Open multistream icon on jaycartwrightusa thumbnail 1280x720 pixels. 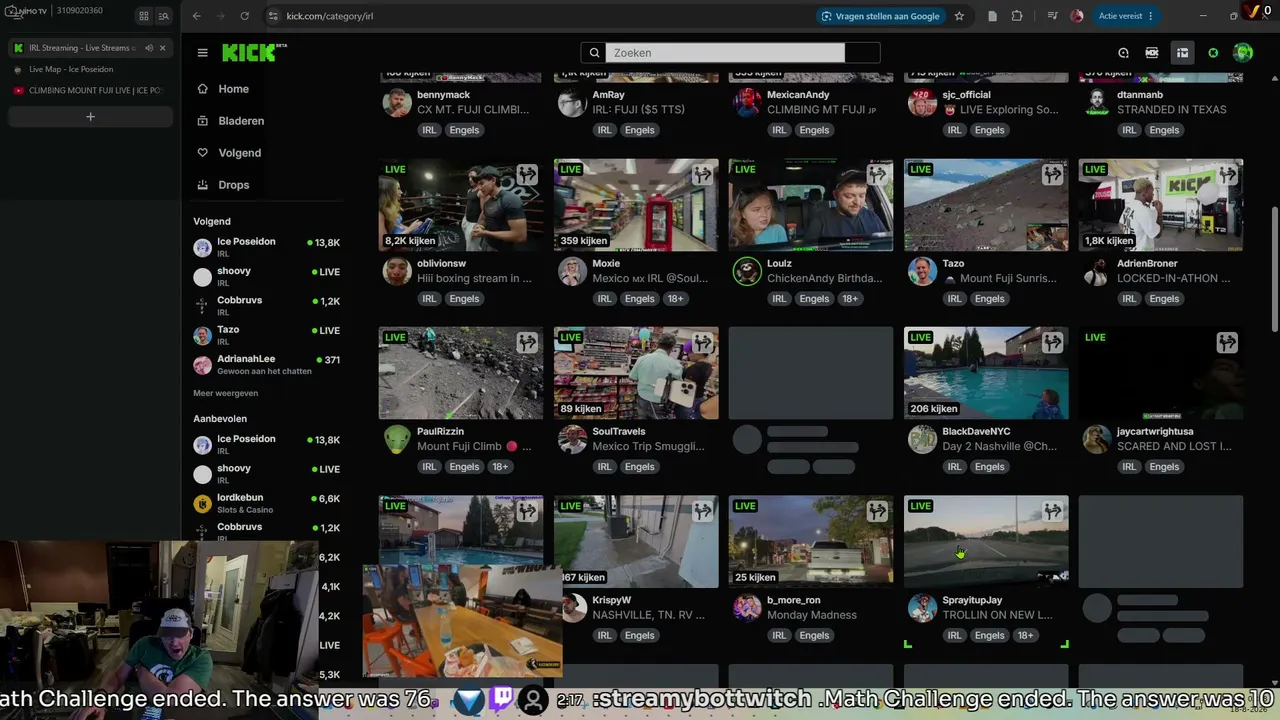(x=1227, y=343)
